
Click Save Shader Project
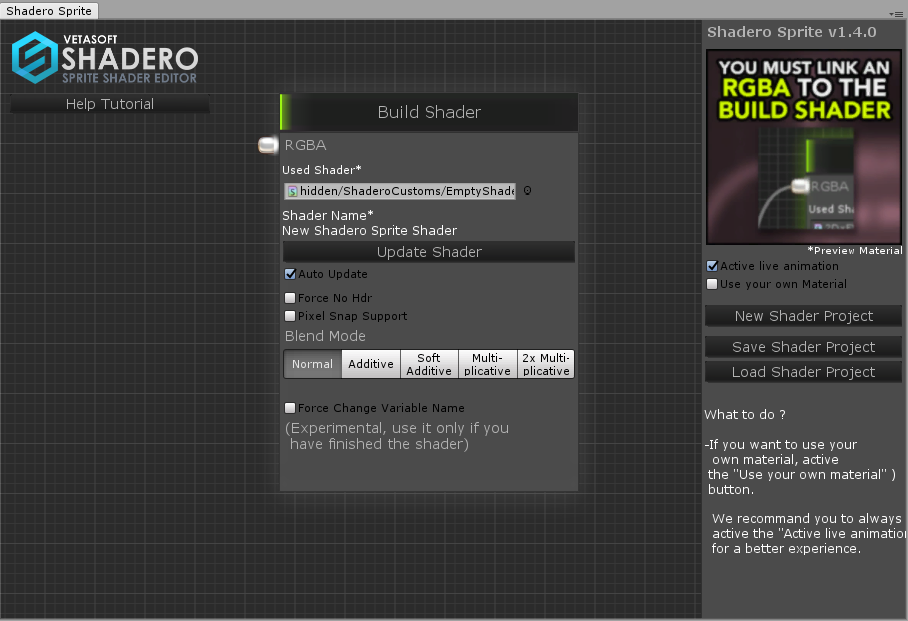click(x=803, y=347)
